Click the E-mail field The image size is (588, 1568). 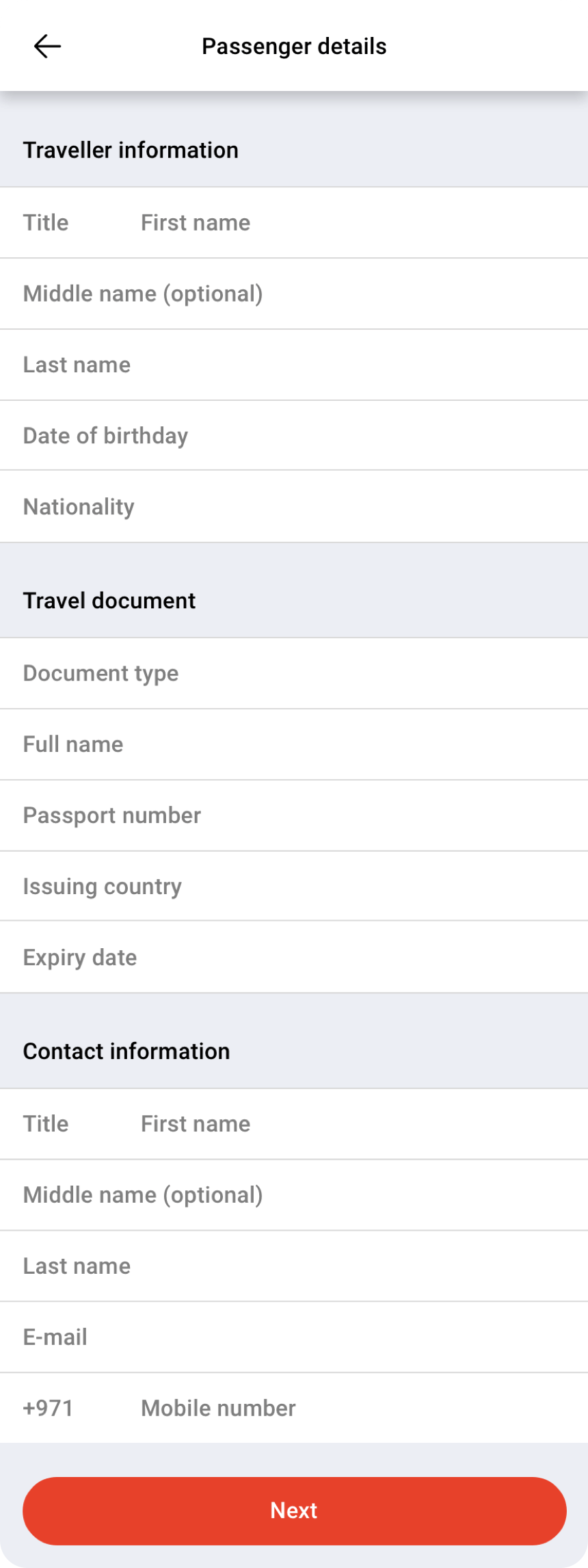[294, 1337]
